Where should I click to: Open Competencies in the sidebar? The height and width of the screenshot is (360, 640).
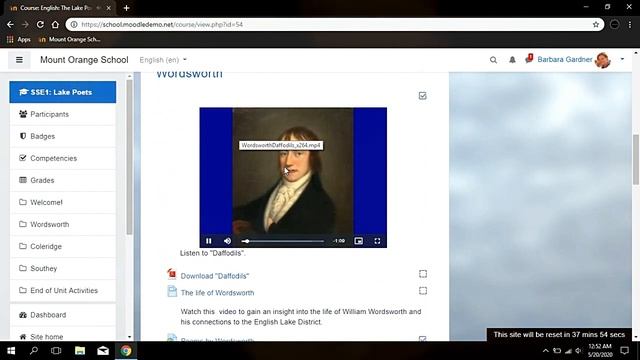[63, 158]
